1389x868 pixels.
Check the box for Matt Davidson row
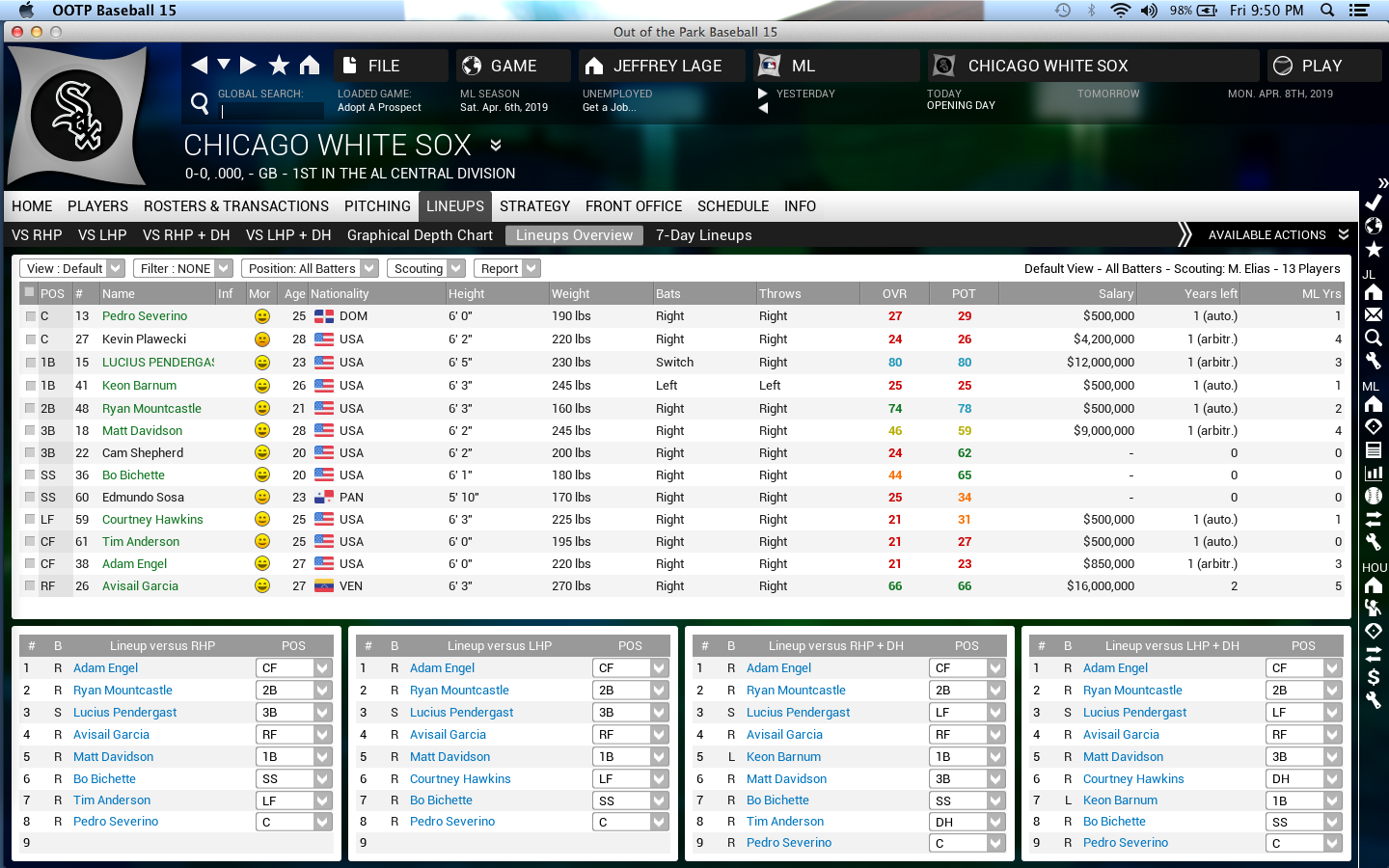click(x=30, y=431)
